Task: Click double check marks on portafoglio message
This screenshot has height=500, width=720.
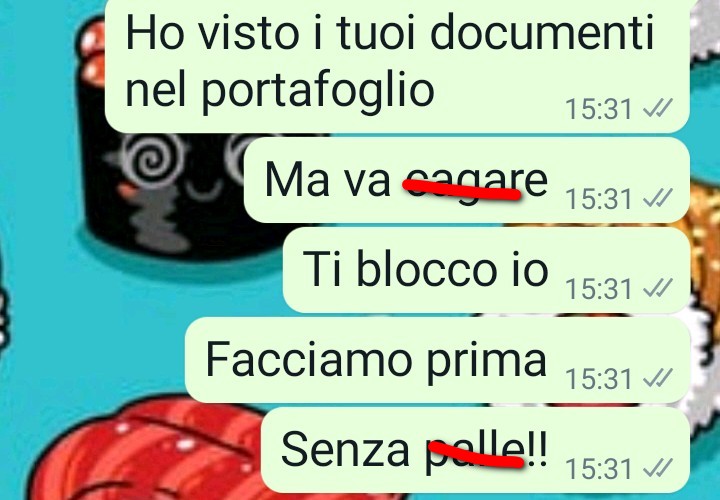Action: 658,108
